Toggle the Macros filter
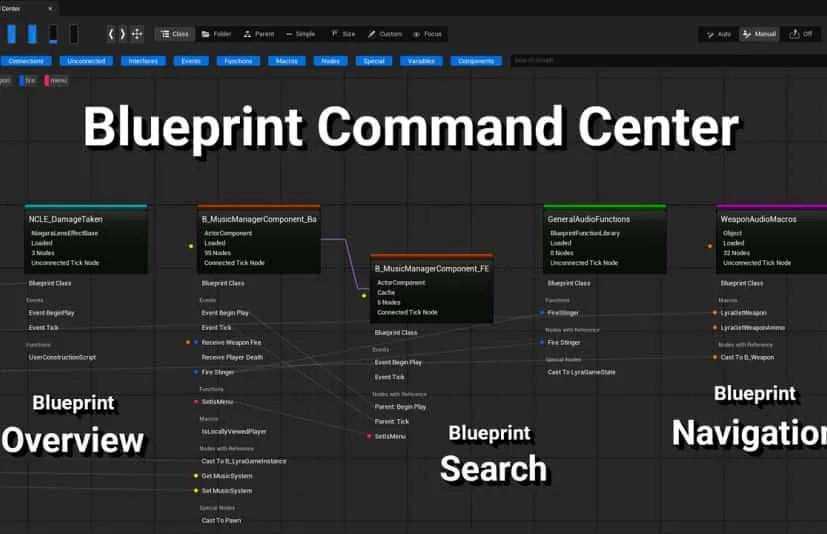827x534 pixels. click(x=287, y=61)
